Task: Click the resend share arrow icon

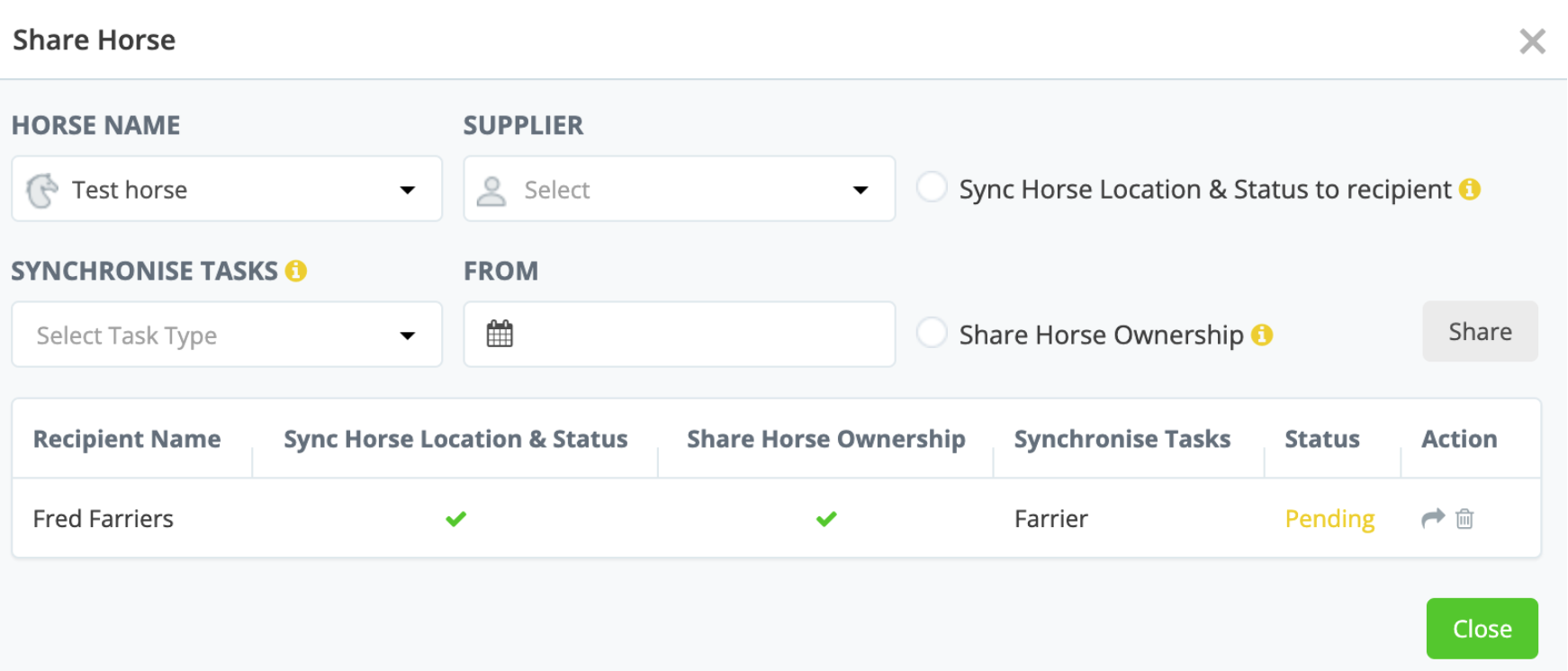Action: tap(1432, 518)
